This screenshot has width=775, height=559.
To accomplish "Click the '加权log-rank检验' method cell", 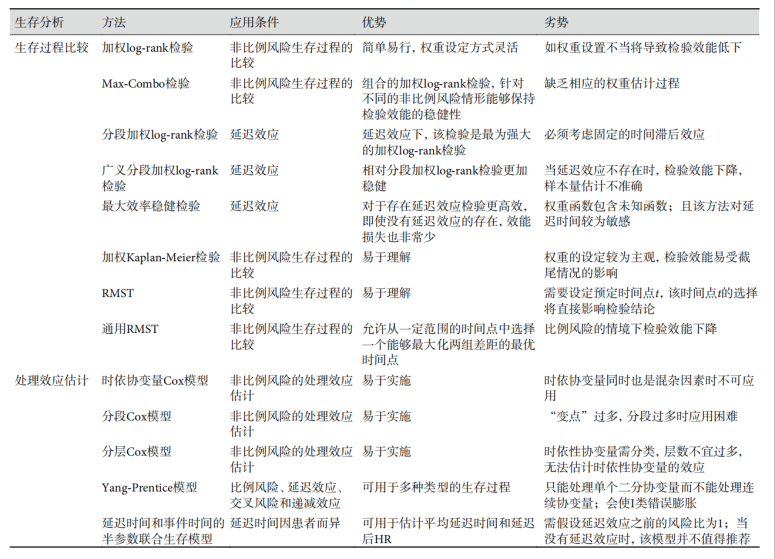I will click(147, 47).
